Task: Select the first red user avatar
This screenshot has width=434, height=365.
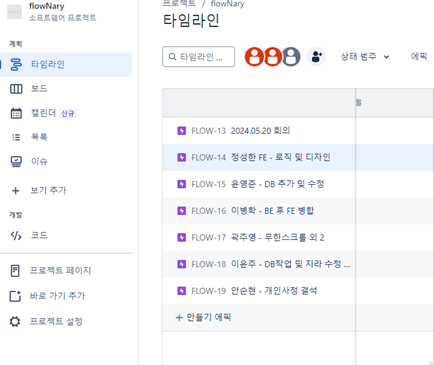Action: tap(254, 57)
